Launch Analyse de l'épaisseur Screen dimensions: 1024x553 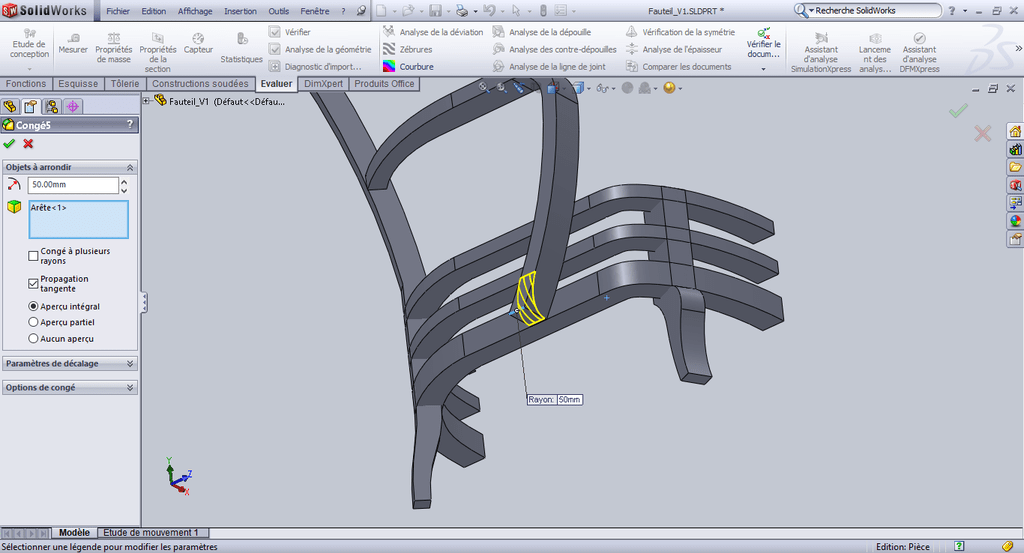(x=674, y=50)
